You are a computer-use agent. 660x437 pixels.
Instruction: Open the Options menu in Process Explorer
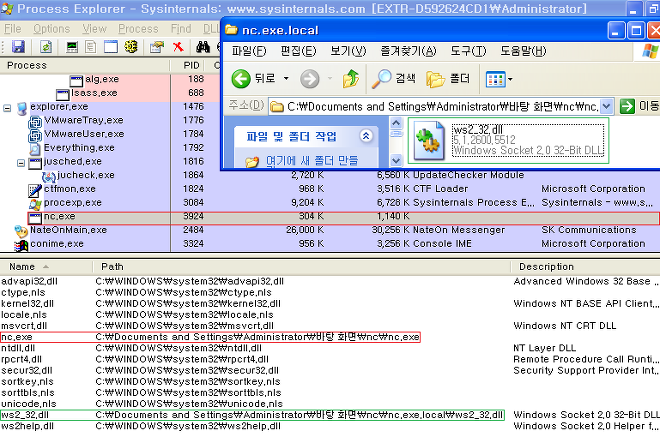pyautogui.click(x=51, y=29)
